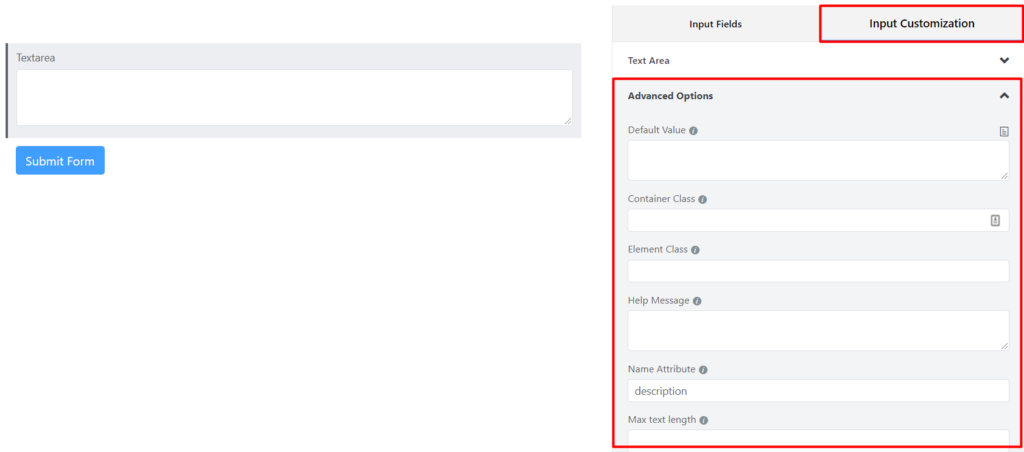
Task: Click the Text Area section title
Action: click(648, 61)
